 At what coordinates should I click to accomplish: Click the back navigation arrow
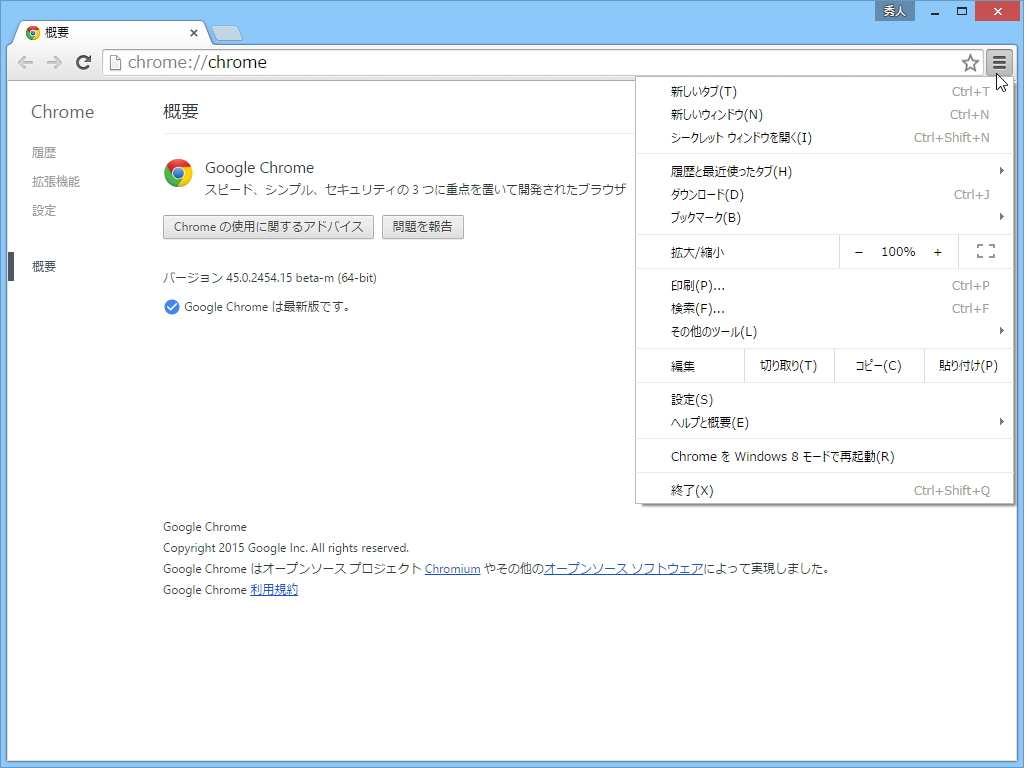[25, 62]
